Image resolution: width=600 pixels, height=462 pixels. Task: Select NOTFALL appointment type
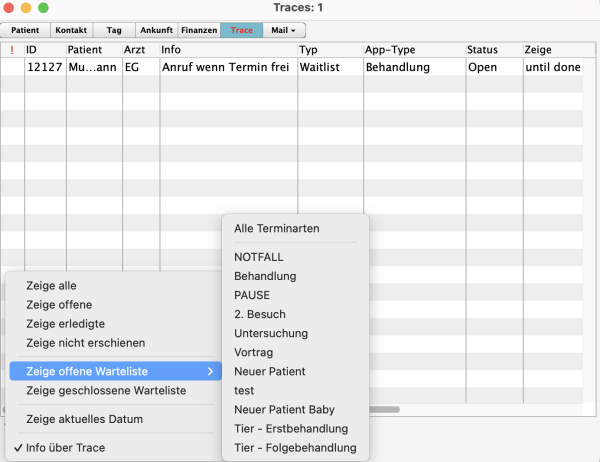(x=259, y=256)
